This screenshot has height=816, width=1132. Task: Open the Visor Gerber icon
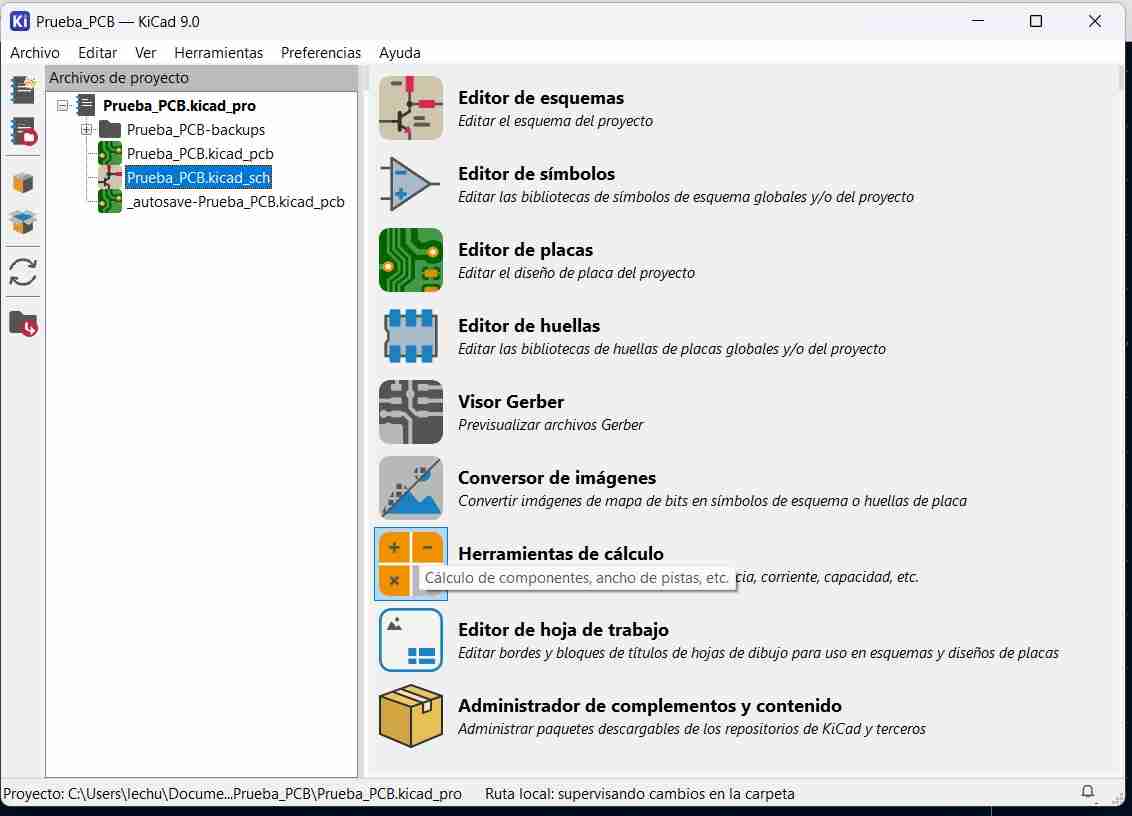coord(411,412)
